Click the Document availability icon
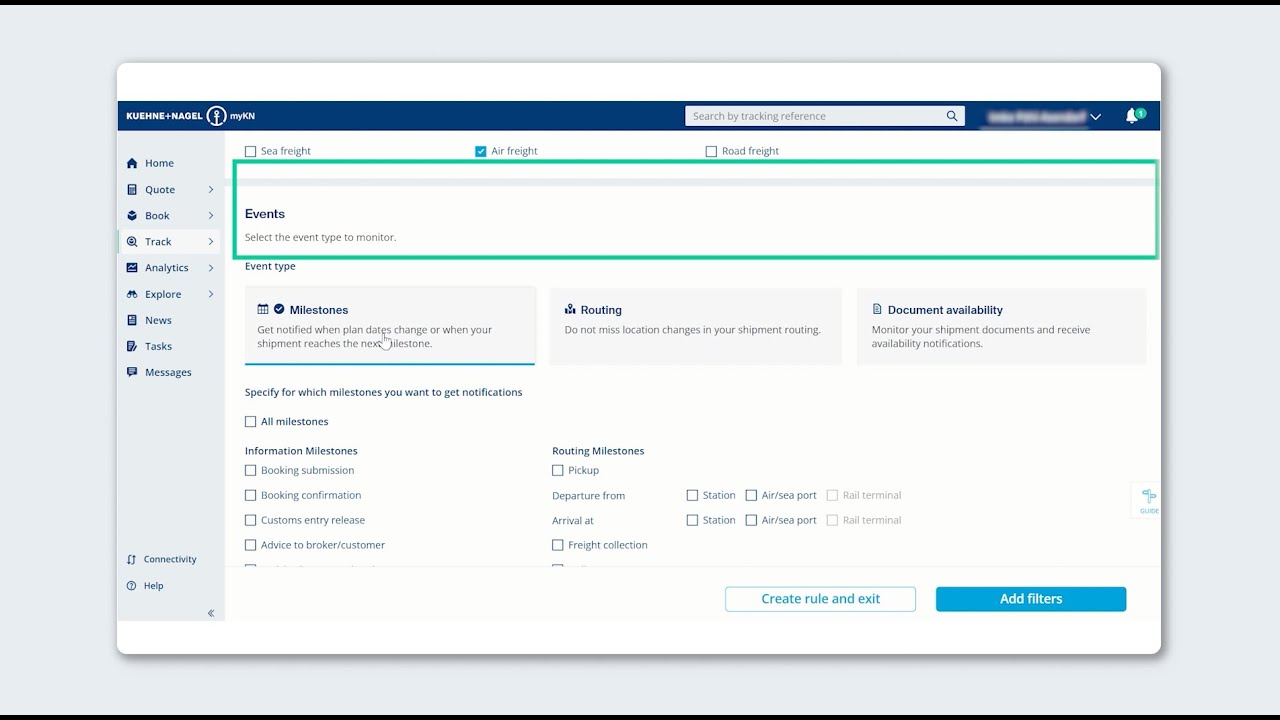The height and width of the screenshot is (720, 1280). [877, 310]
